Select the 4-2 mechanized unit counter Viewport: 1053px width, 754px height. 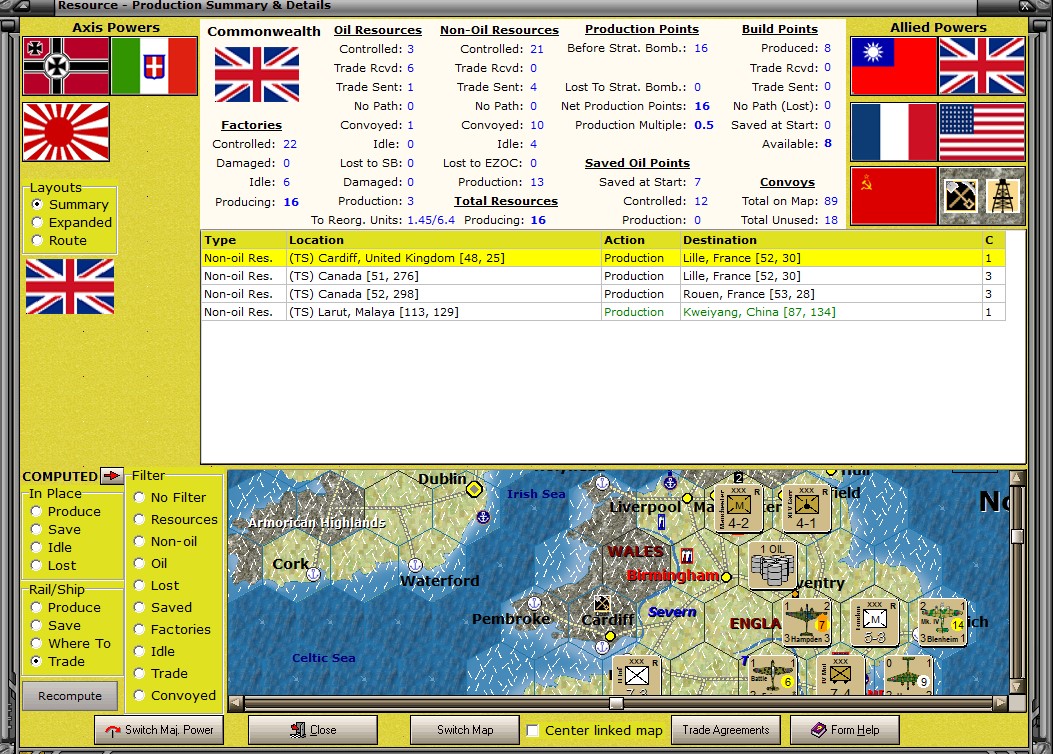click(x=738, y=508)
